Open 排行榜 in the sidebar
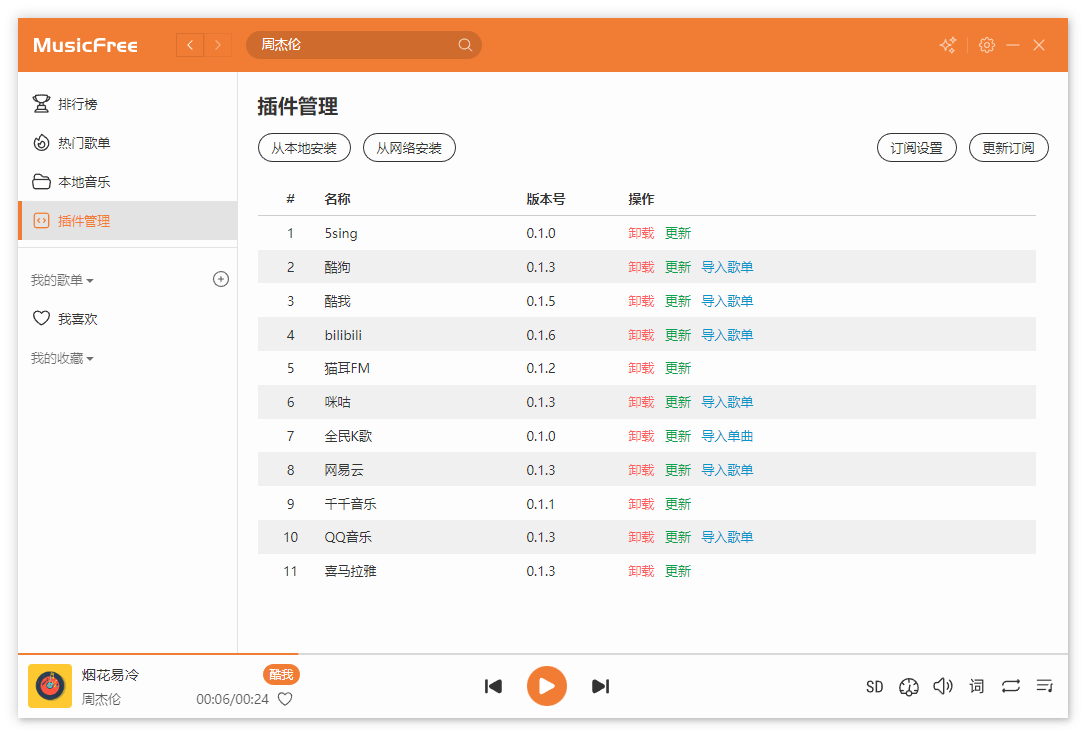Image resolution: width=1086 pixels, height=738 pixels. pyautogui.click(x=77, y=104)
